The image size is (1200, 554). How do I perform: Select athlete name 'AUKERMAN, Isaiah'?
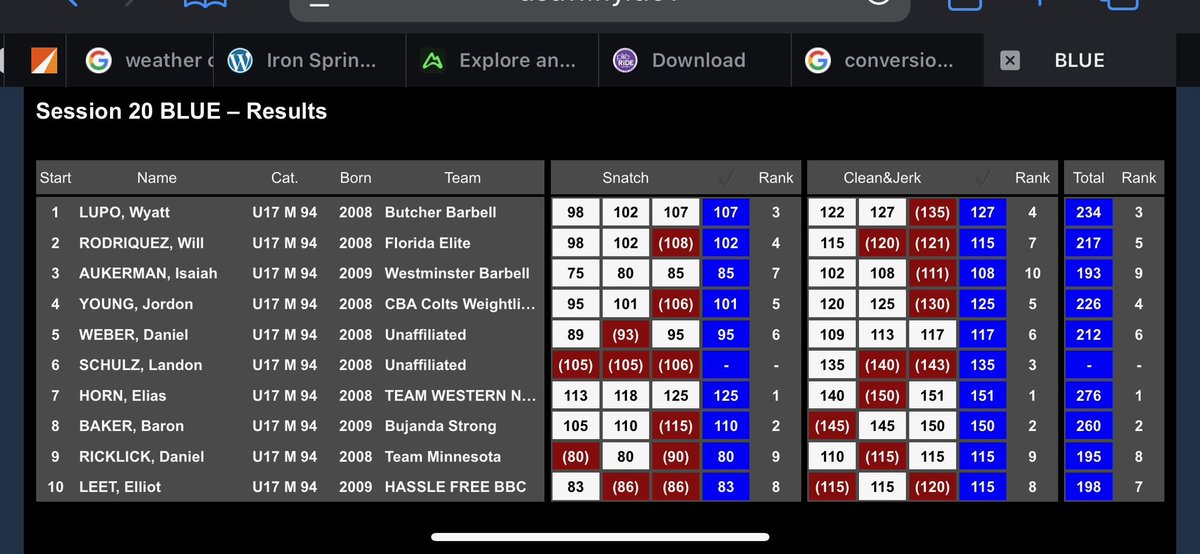(148, 273)
